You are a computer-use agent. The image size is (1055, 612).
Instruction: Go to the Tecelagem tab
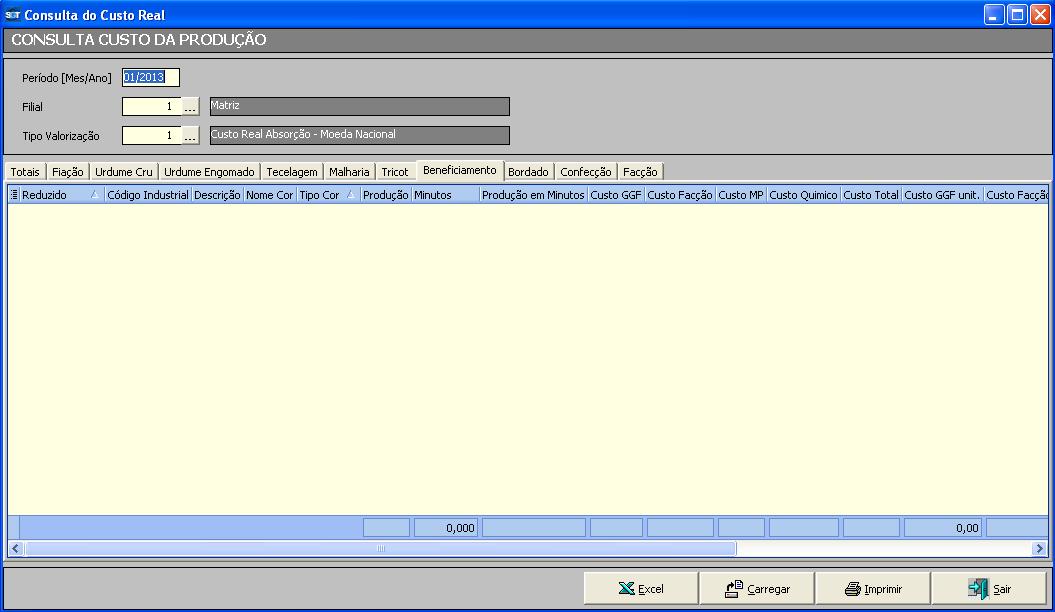click(x=292, y=172)
